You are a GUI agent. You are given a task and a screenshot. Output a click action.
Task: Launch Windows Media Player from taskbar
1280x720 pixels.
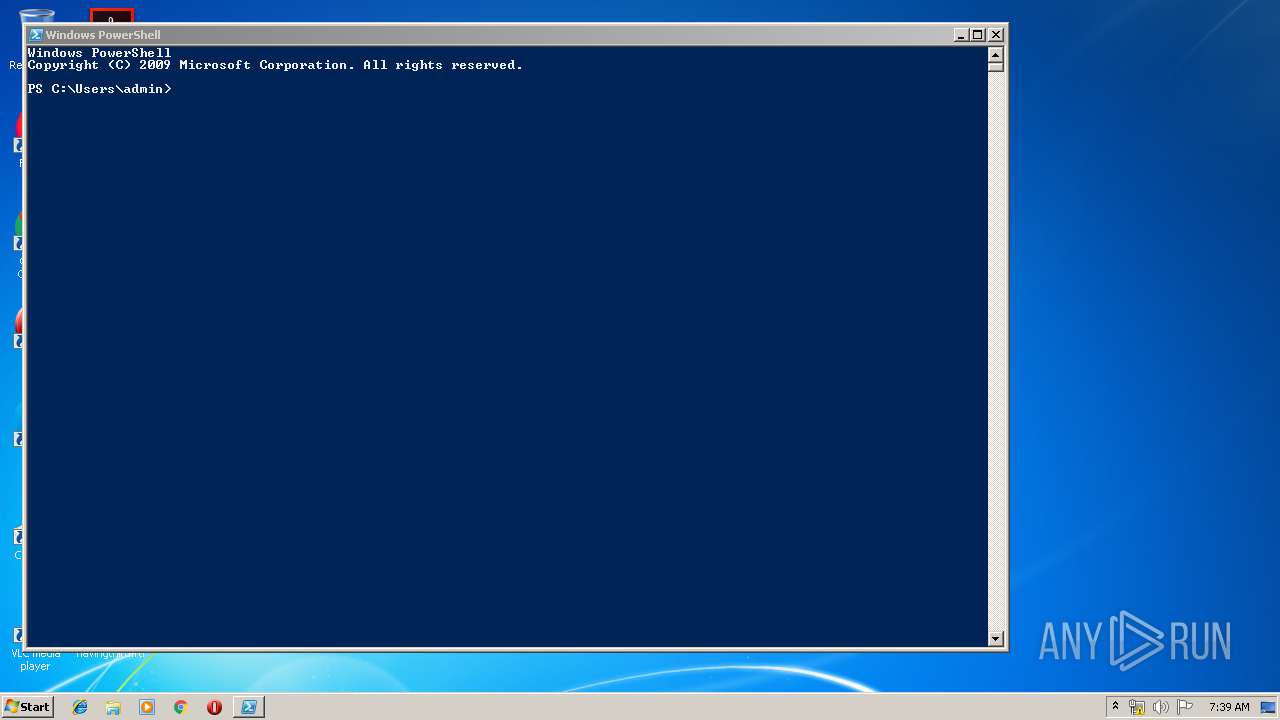click(x=147, y=707)
